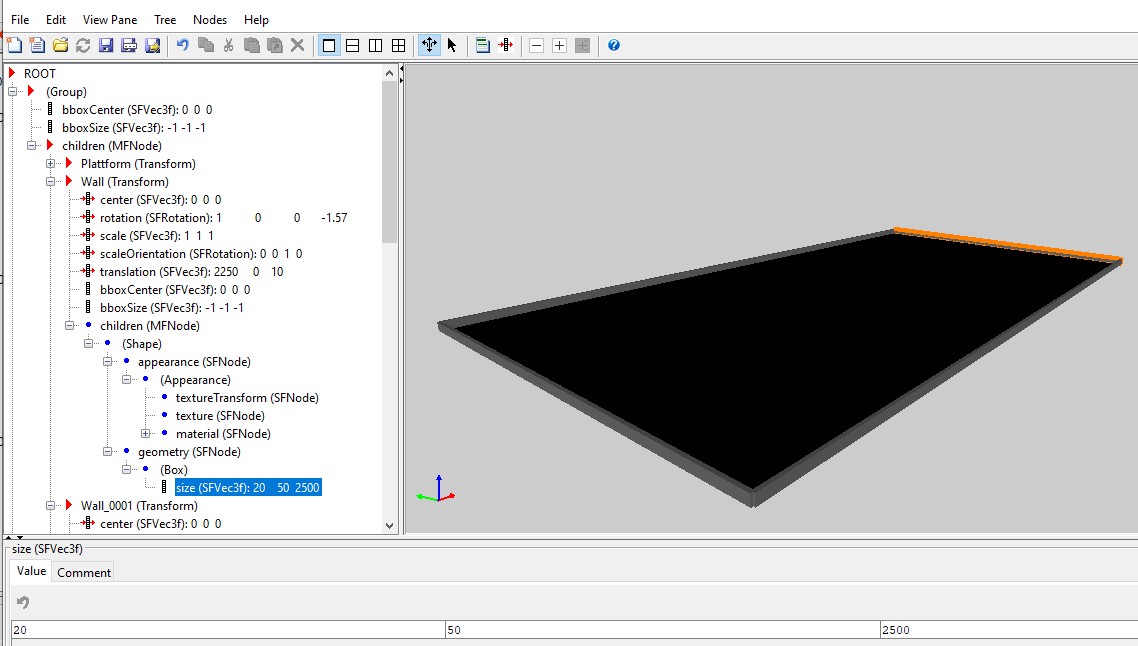Image resolution: width=1138 pixels, height=646 pixels.
Task: Switch to single view pane layout
Action: click(329, 45)
